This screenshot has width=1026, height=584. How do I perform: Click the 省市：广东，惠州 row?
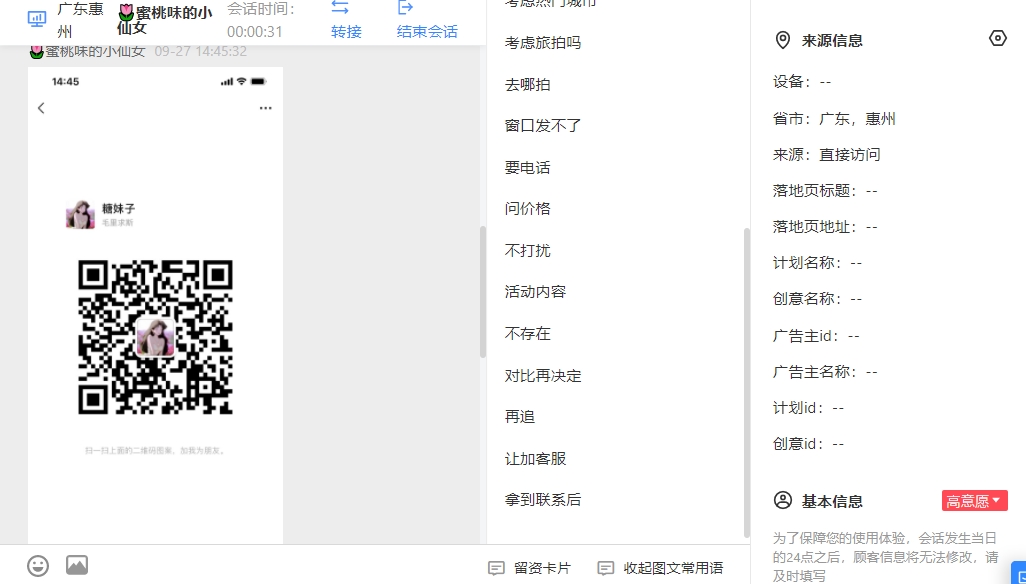click(x=834, y=119)
